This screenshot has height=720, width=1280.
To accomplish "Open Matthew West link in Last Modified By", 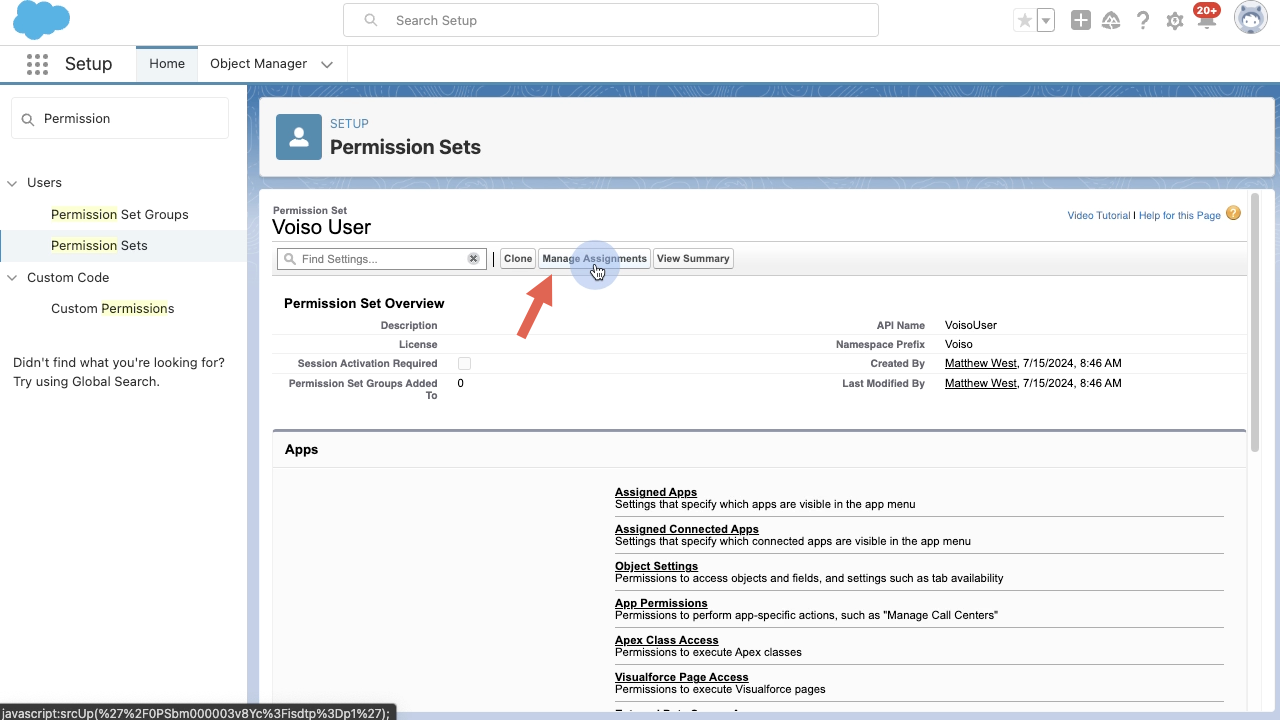I will click(981, 384).
